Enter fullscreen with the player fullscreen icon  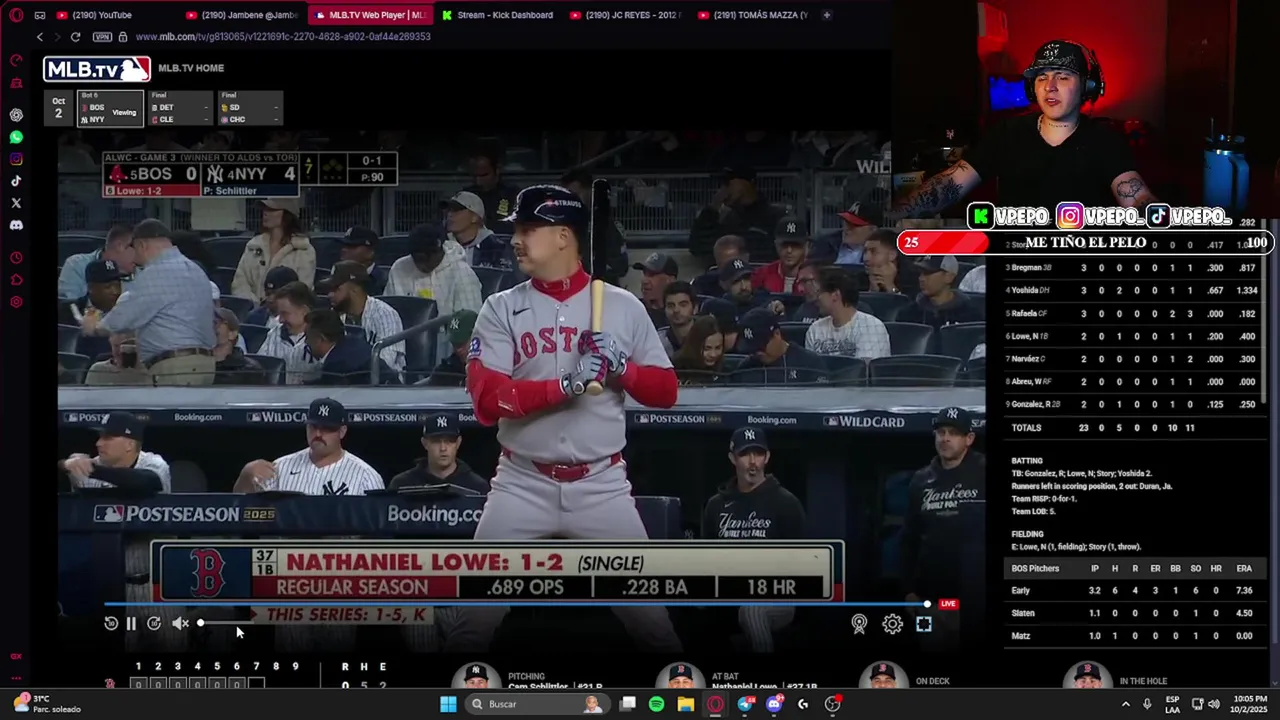click(924, 624)
